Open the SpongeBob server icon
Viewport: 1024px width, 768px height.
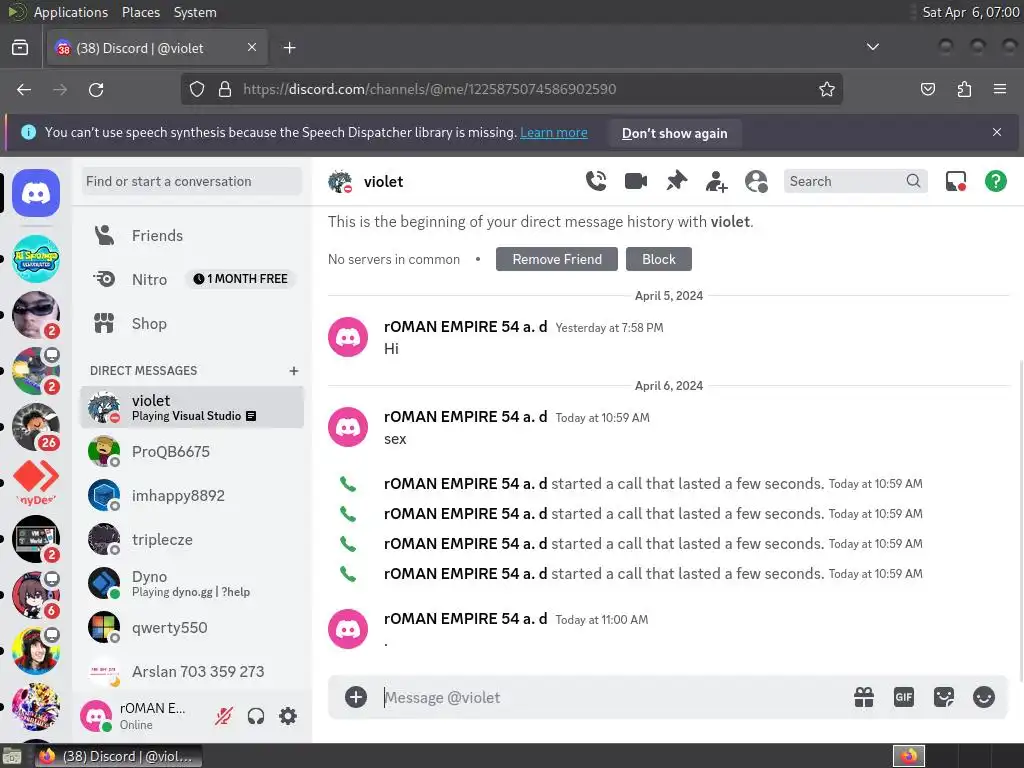[36, 259]
